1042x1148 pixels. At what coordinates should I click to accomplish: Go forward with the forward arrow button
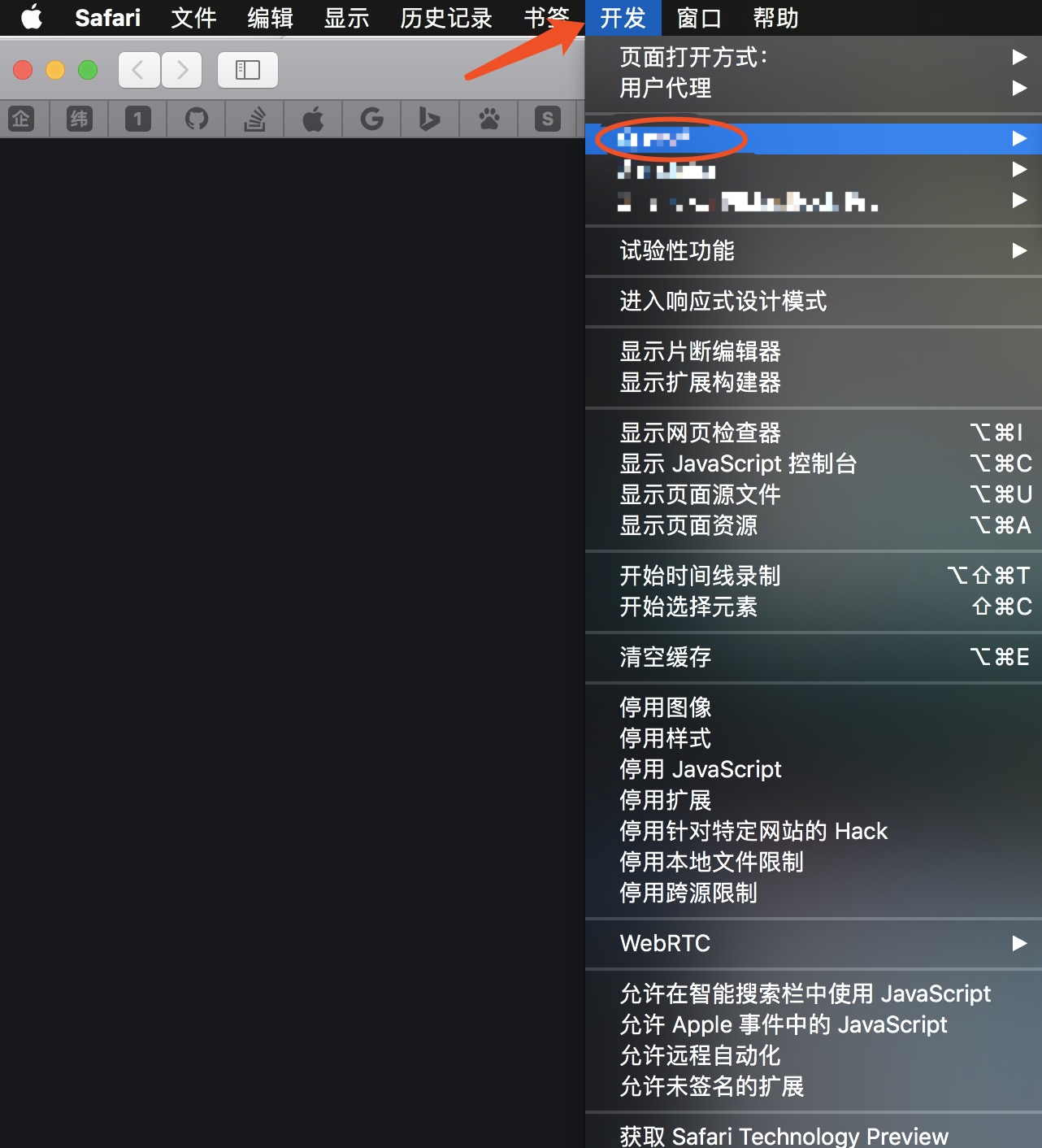tap(181, 70)
